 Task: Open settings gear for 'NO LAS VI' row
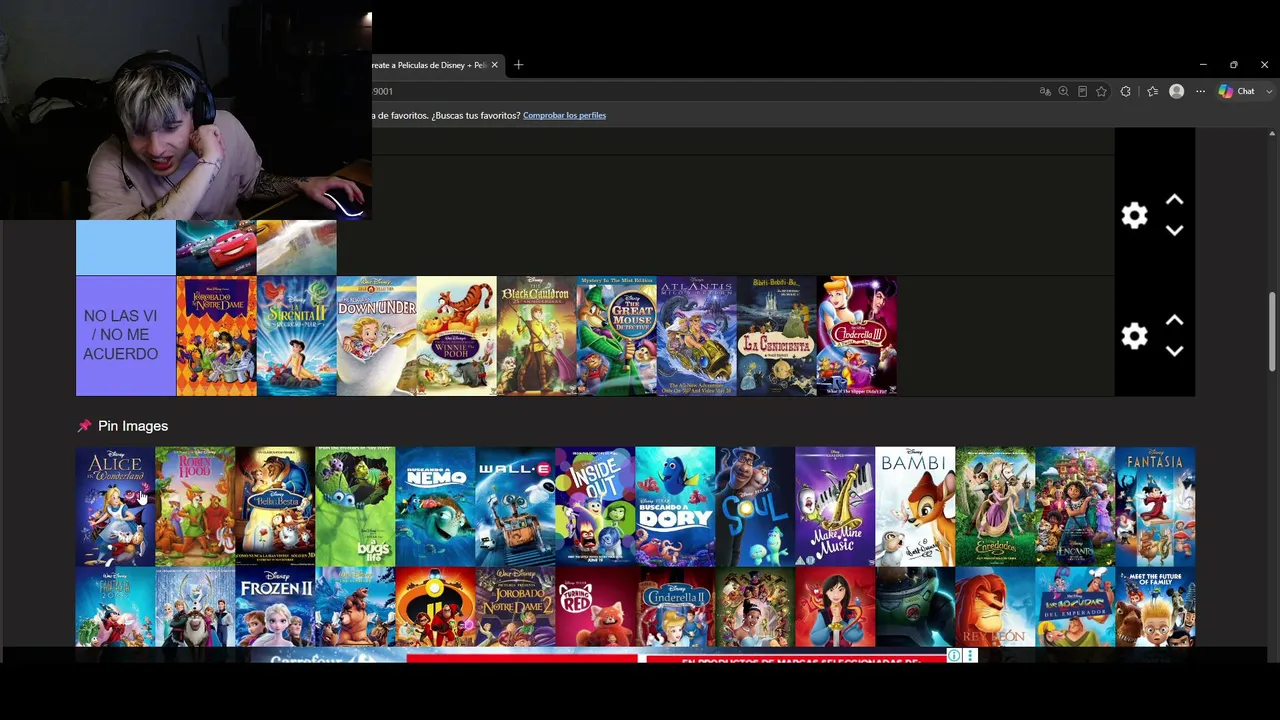click(x=1134, y=336)
